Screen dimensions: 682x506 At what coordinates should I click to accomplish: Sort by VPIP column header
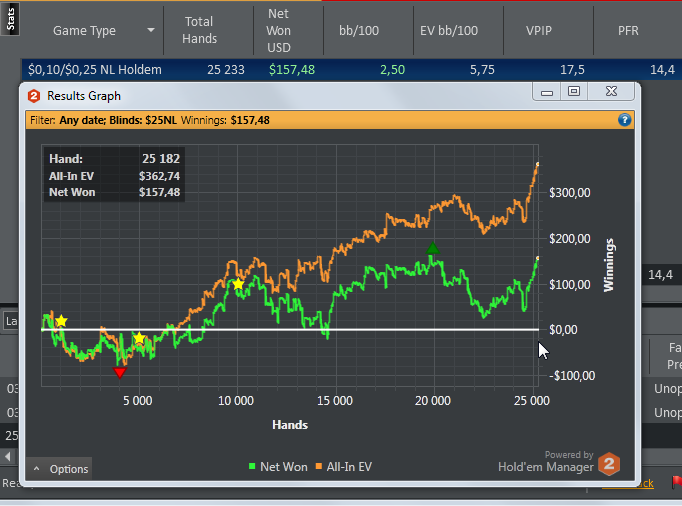[x=538, y=30]
